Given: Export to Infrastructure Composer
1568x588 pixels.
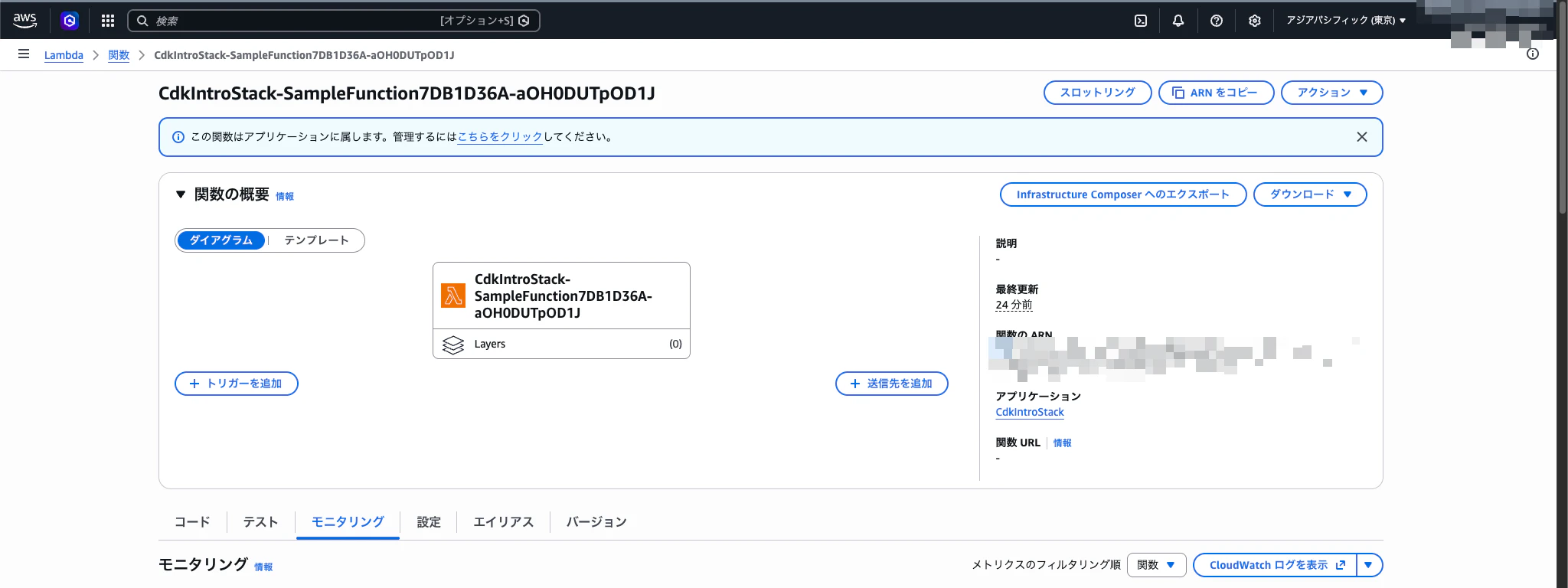Looking at the screenshot, I should coord(1123,194).
